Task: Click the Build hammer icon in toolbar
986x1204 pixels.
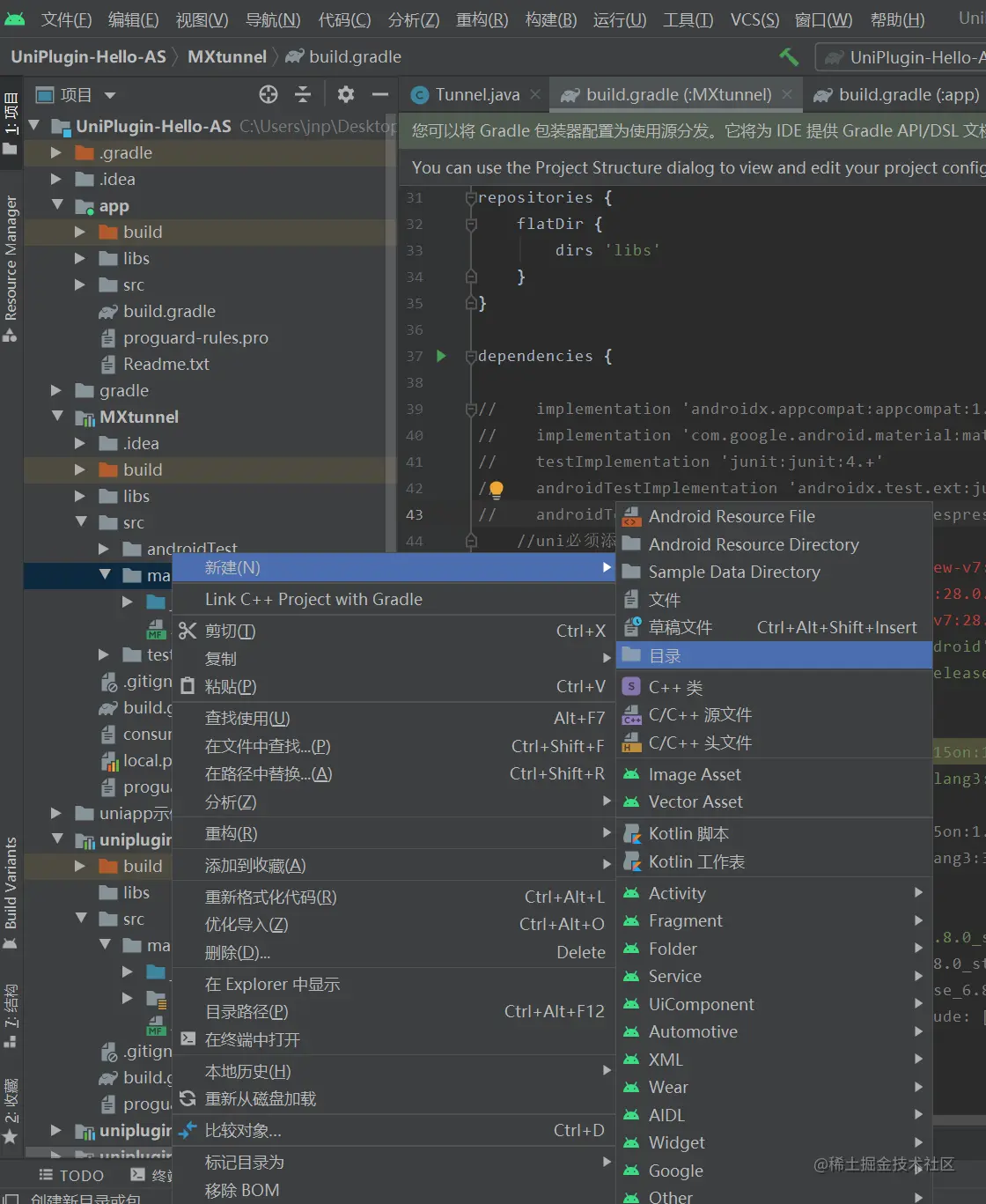Action: coord(789,57)
